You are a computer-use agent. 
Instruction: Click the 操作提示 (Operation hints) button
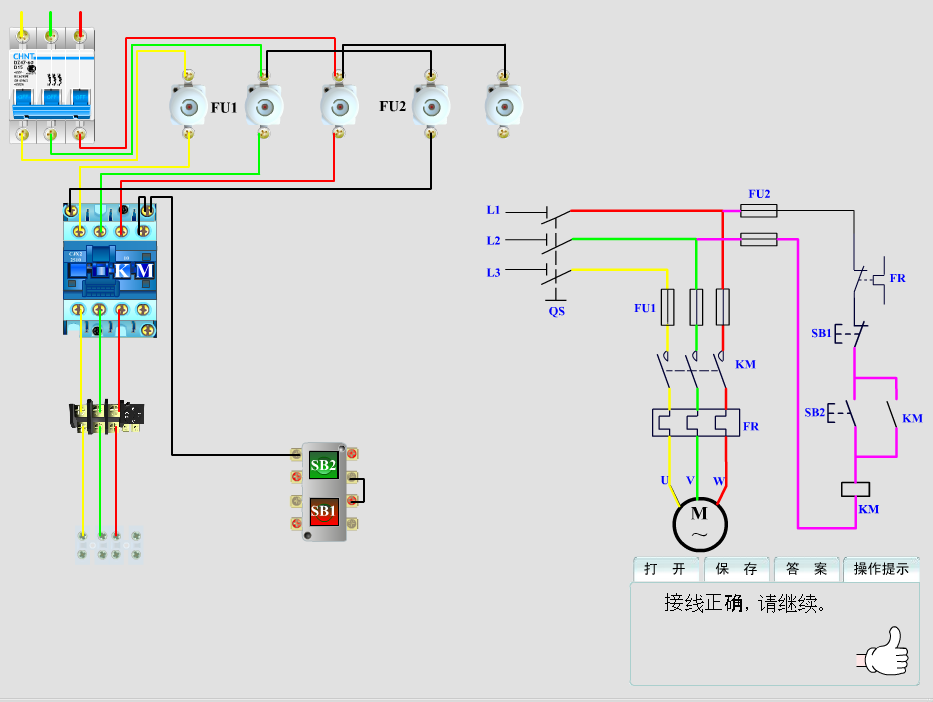881,569
